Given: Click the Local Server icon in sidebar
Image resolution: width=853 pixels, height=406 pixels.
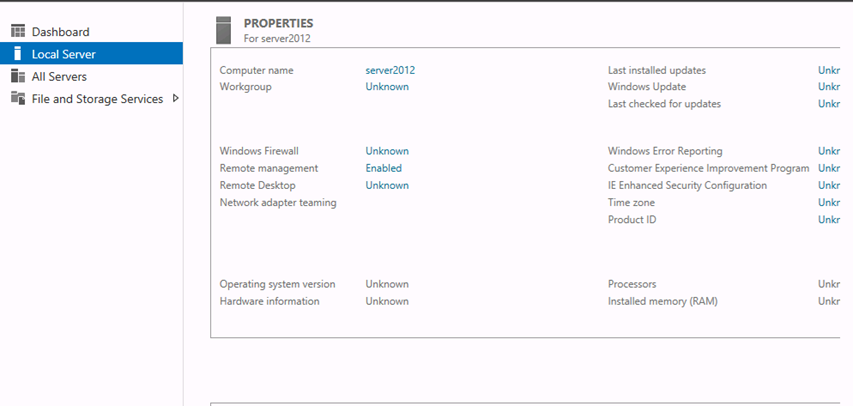Looking at the screenshot, I should point(18,54).
